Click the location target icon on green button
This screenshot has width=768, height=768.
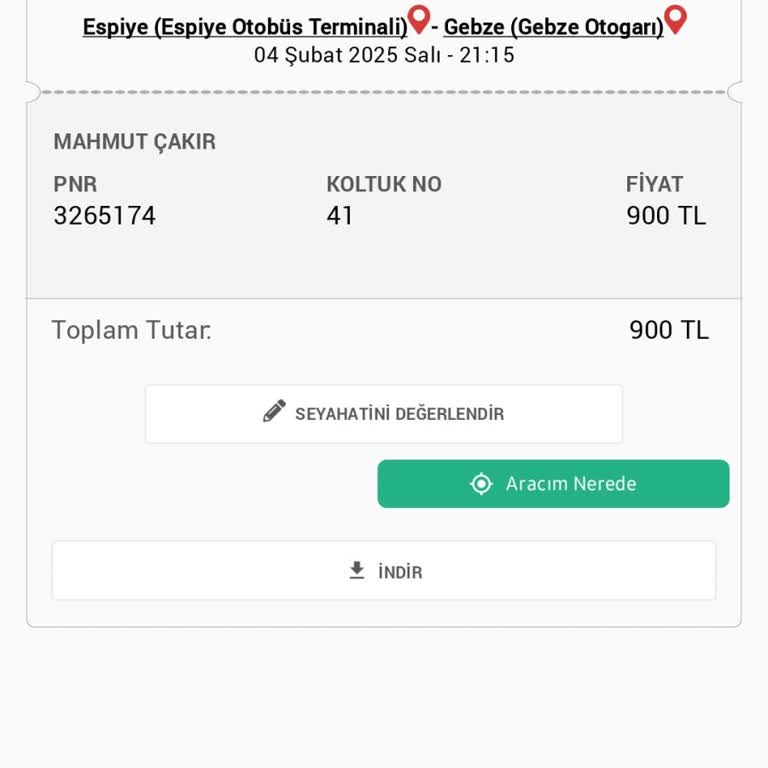(x=482, y=484)
